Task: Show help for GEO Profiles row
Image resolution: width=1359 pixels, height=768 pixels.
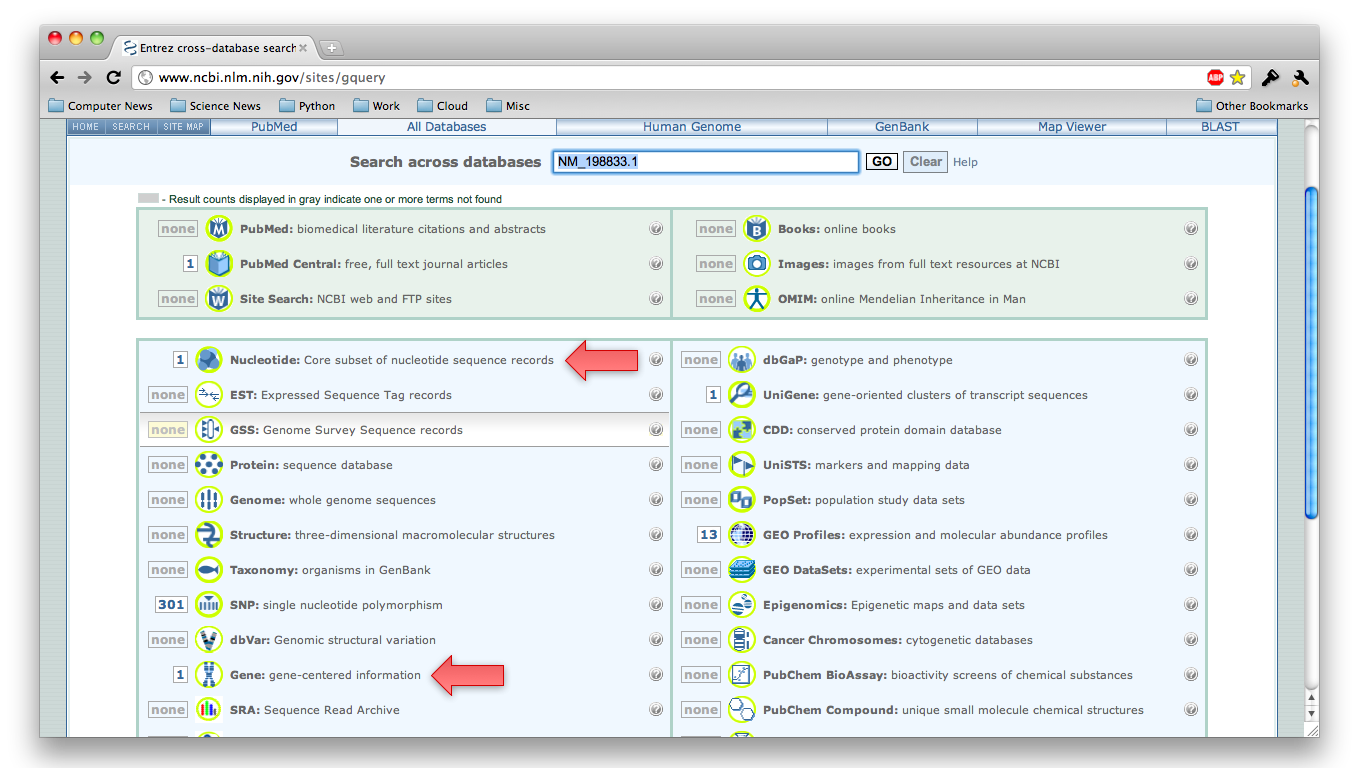Action: [1191, 535]
